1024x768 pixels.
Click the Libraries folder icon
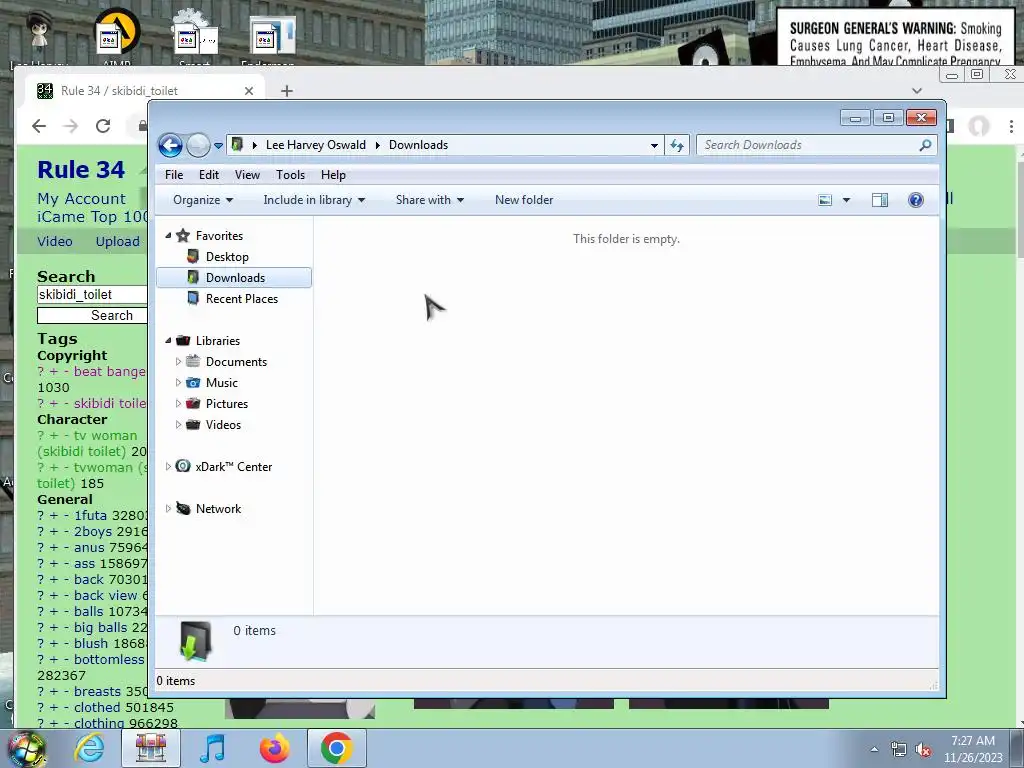183,340
